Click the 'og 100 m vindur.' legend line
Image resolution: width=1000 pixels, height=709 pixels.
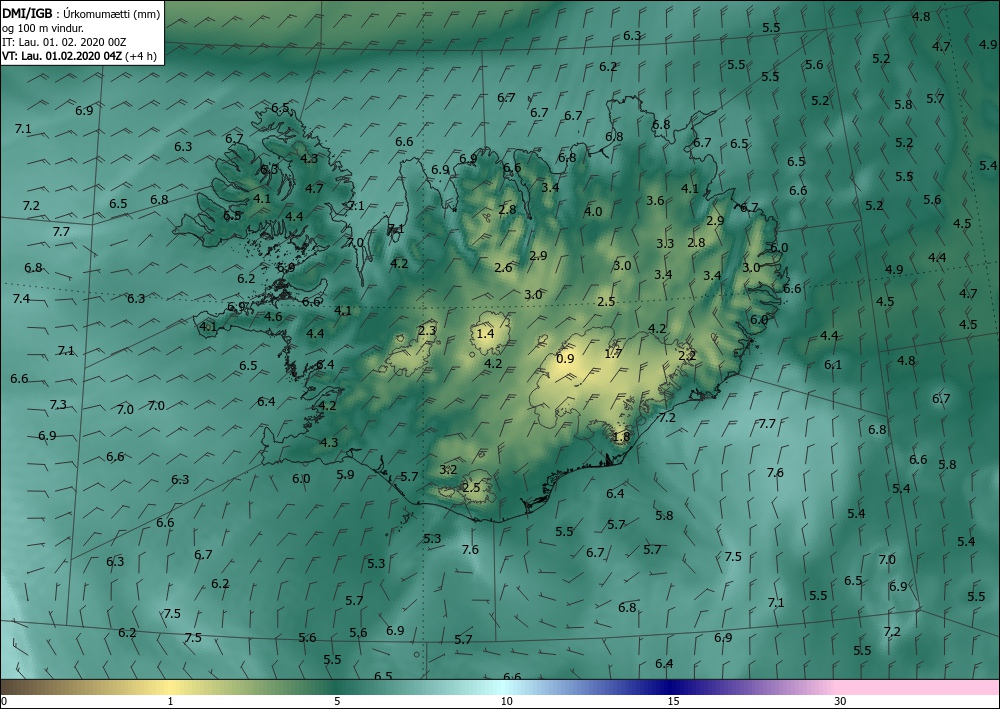coord(42,27)
